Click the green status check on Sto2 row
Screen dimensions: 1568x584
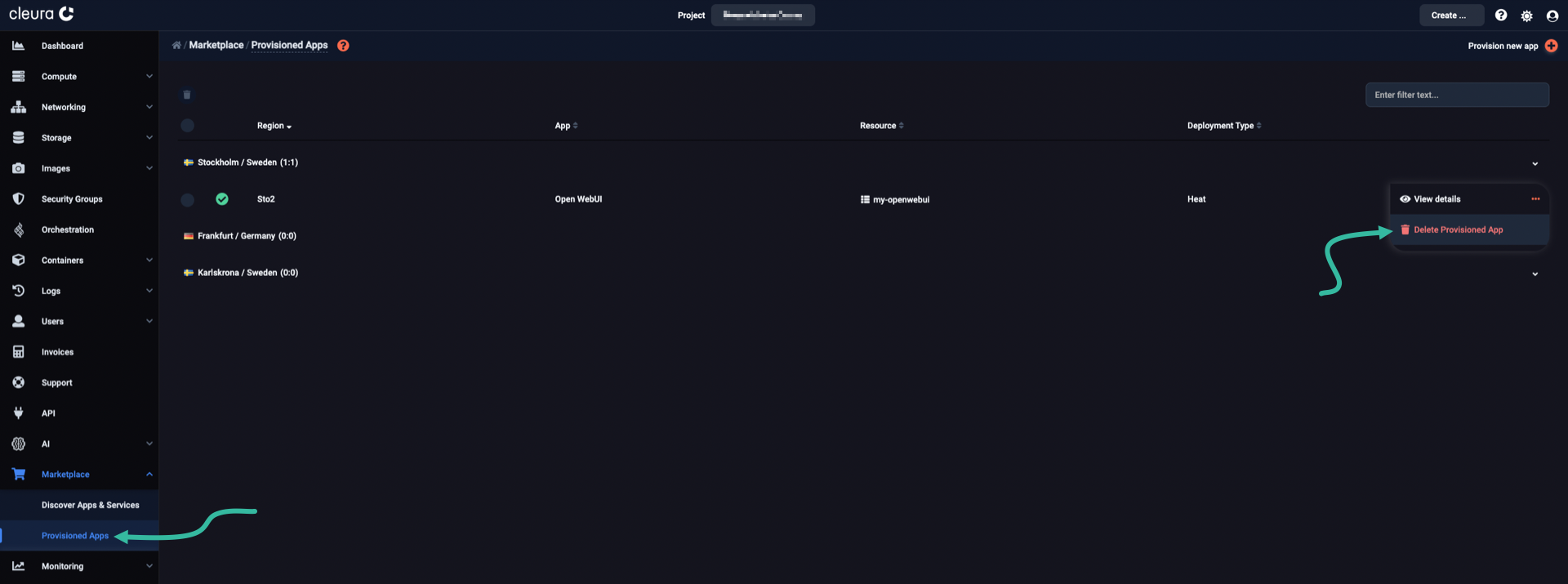221,198
